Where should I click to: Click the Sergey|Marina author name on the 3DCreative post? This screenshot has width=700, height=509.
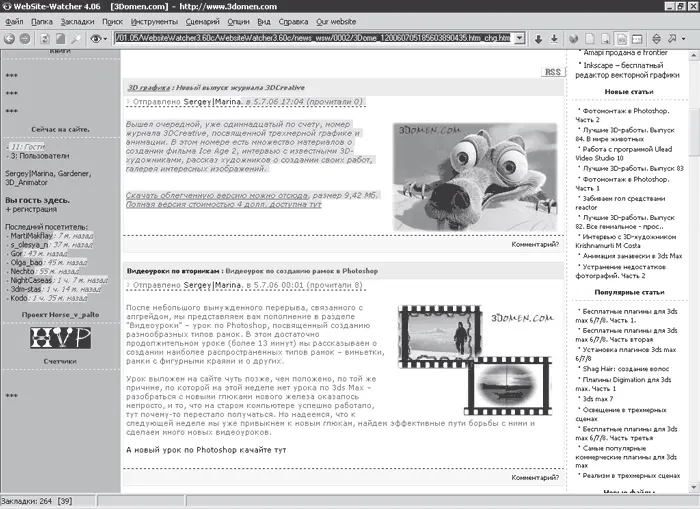[x=212, y=102]
